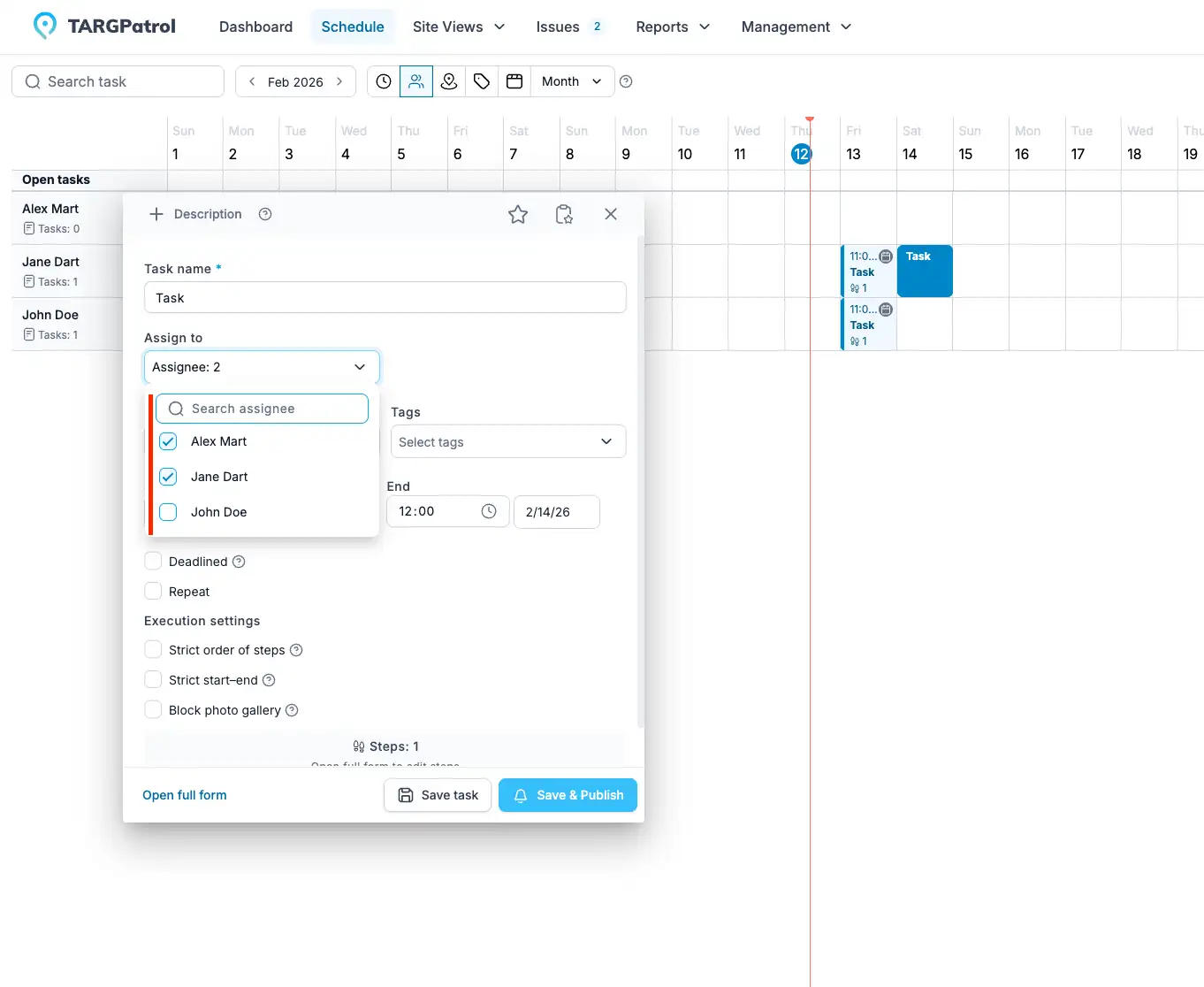Open the clock picker for end time

coord(488,511)
